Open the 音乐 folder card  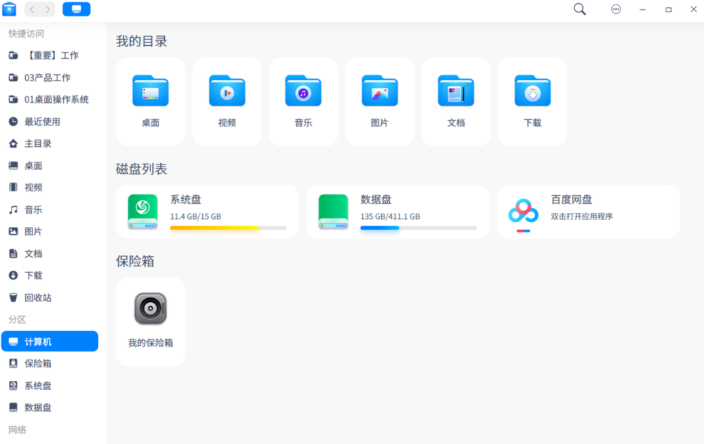point(303,101)
